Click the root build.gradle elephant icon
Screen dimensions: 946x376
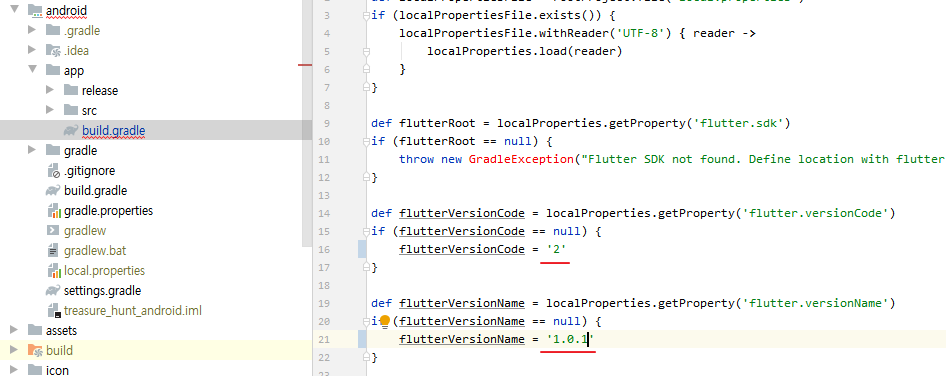click(53, 191)
